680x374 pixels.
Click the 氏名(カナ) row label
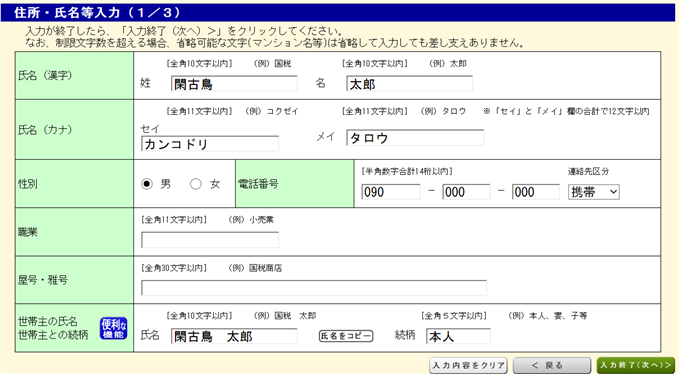point(45,130)
